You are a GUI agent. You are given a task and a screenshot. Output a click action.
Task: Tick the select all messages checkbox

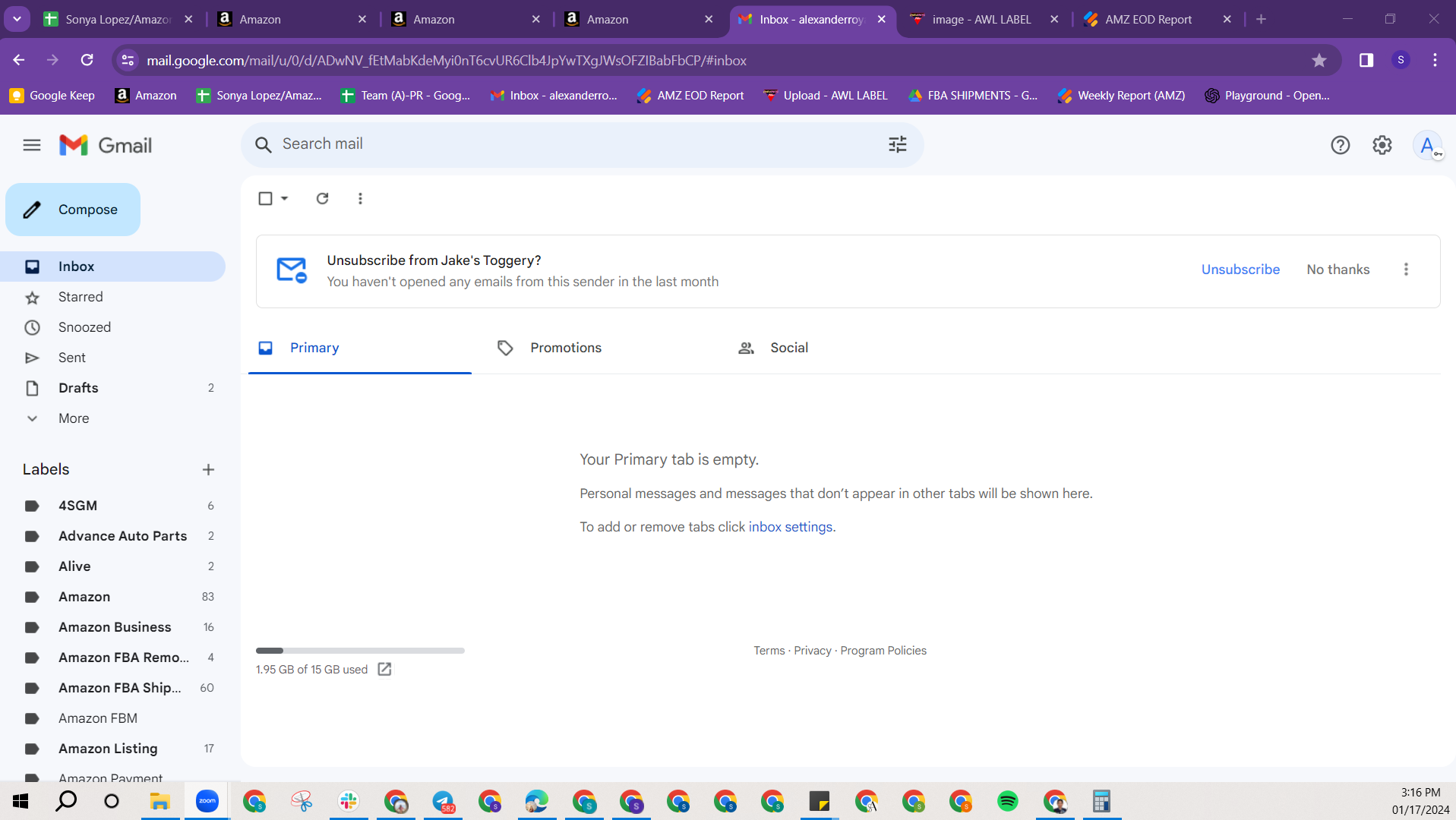[x=265, y=198]
